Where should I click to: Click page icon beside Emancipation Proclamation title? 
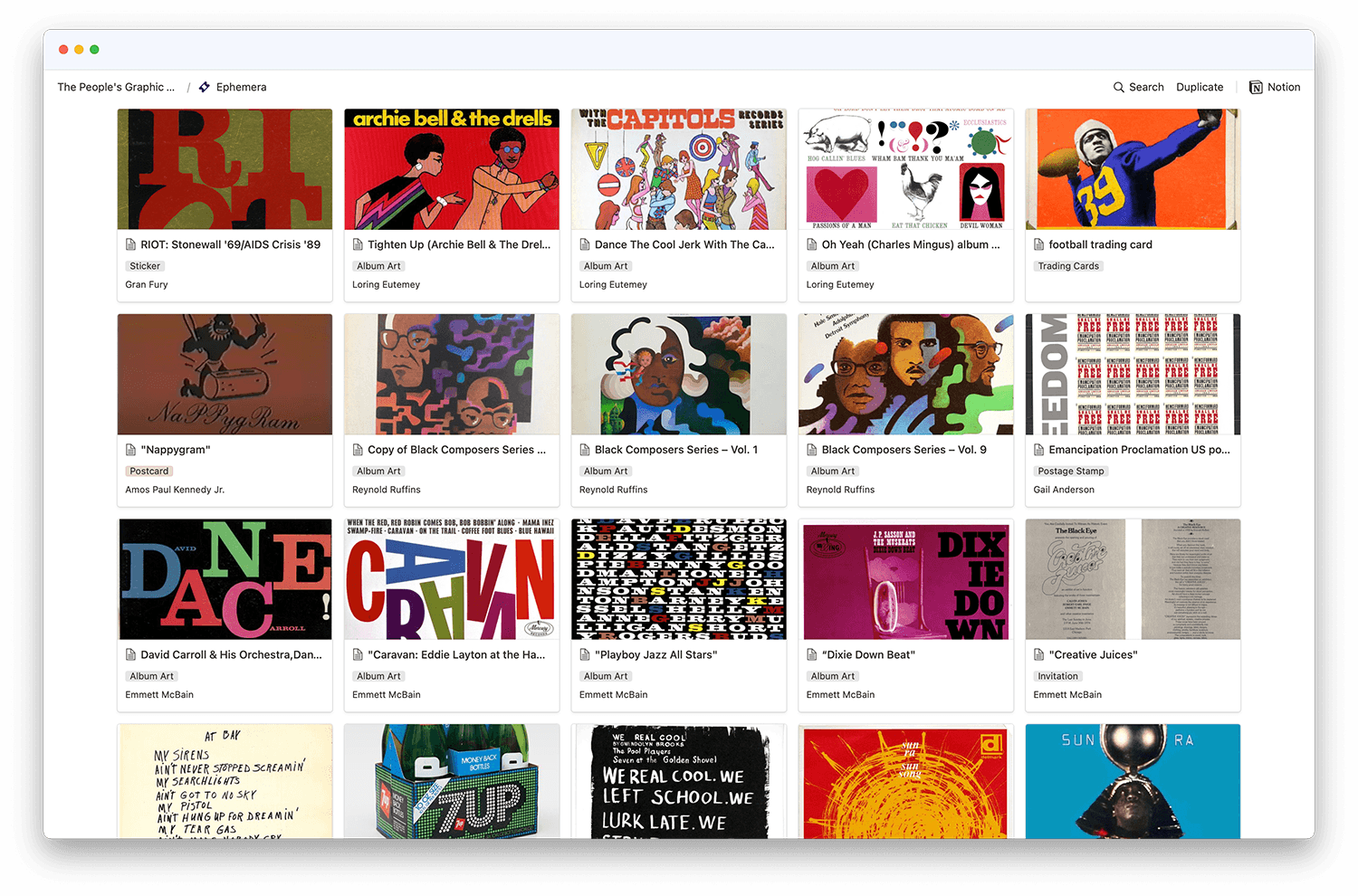click(x=1039, y=450)
